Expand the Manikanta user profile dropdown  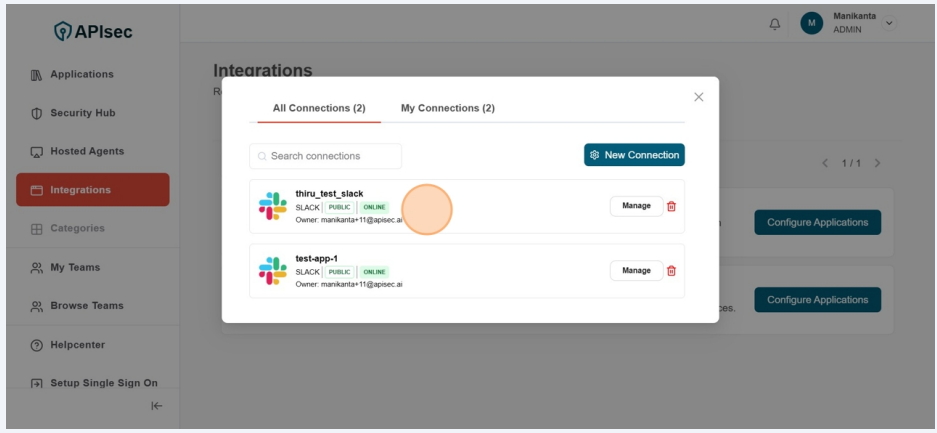(889, 23)
